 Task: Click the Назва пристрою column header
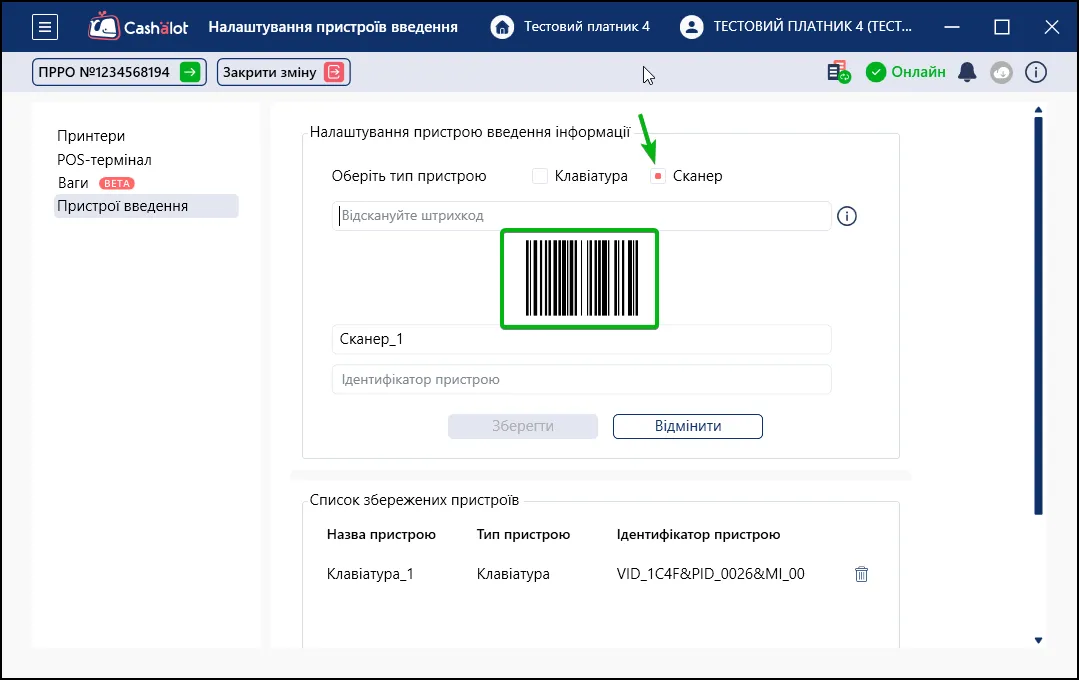point(381,535)
